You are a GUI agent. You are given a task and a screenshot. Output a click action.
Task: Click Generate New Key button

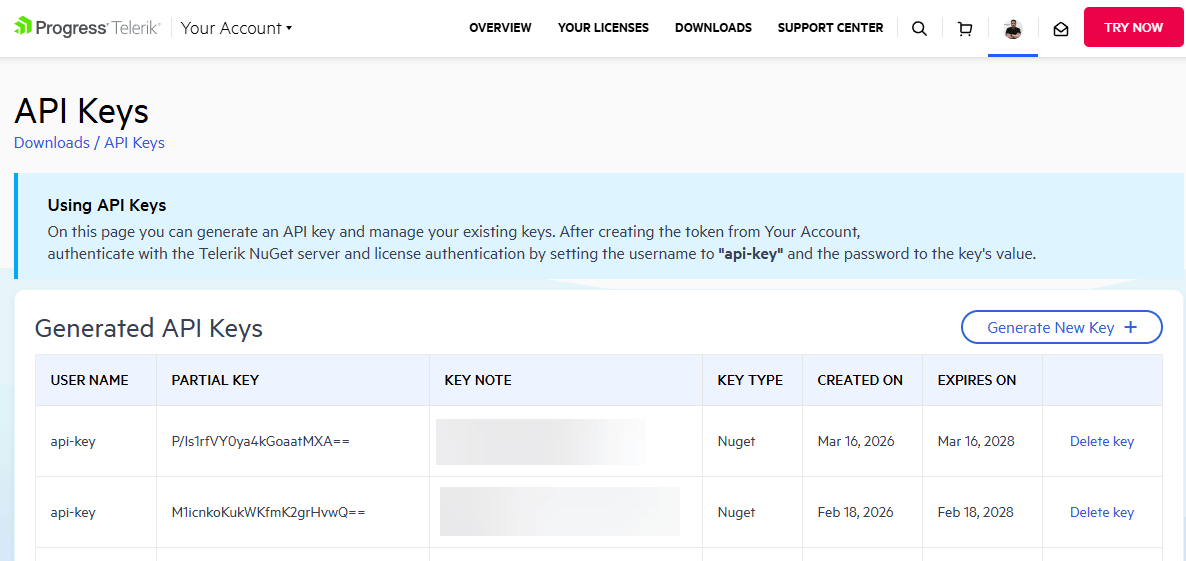pyautogui.click(x=1061, y=327)
